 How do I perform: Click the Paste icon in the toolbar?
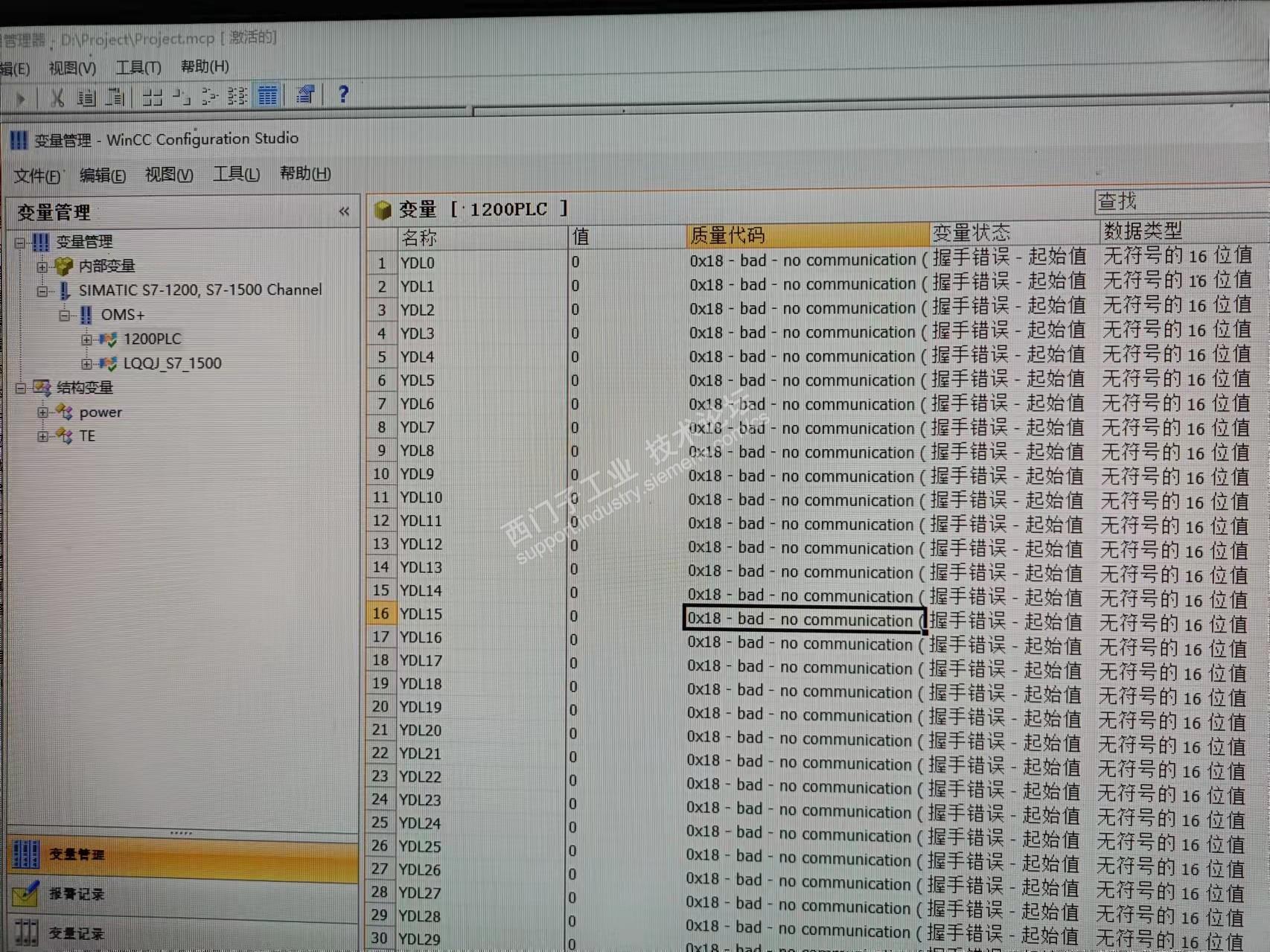pyautogui.click(x=115, y=96)
